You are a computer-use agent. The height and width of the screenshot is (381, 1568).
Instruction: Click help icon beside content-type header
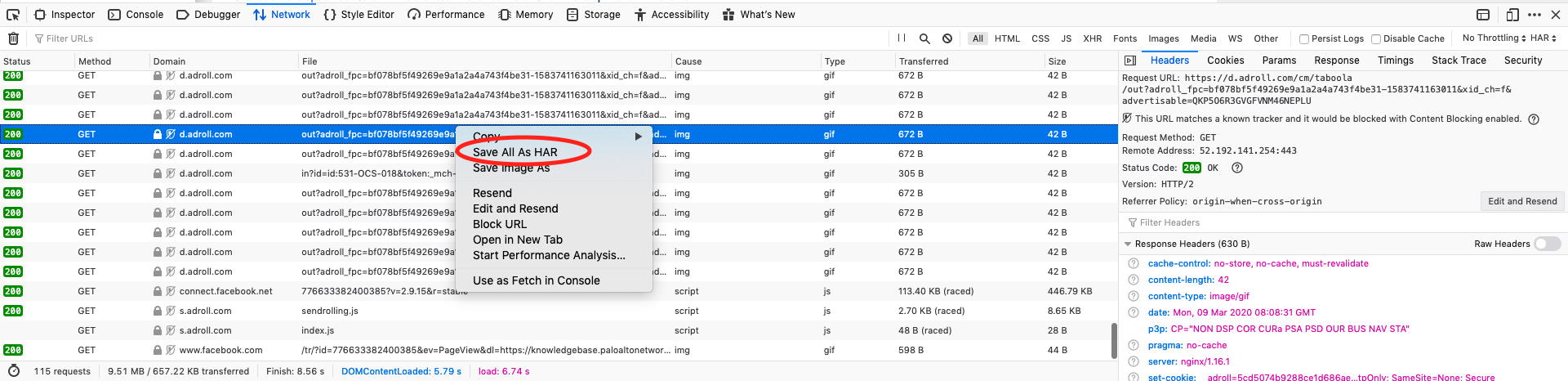point(1134,296)
